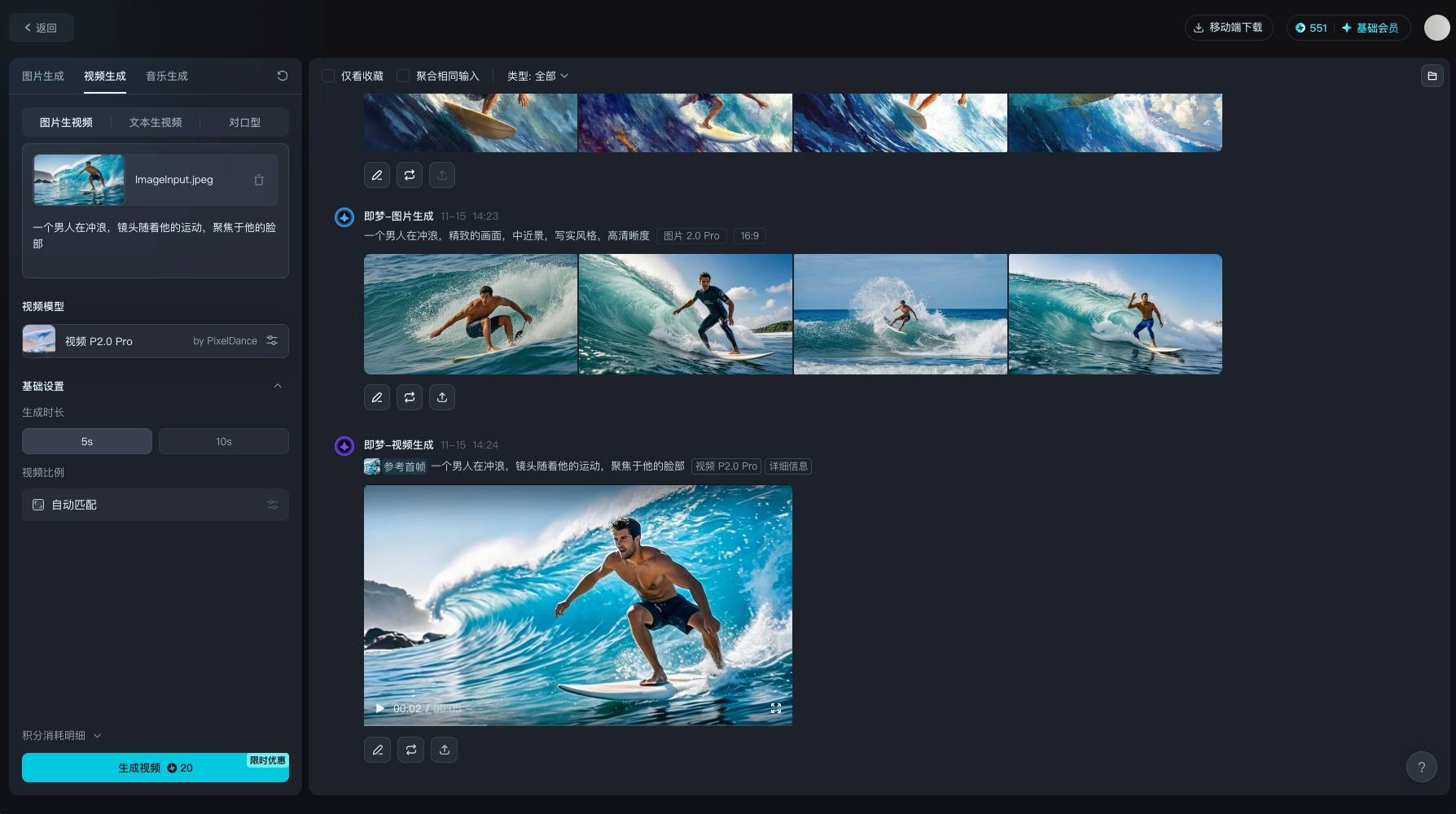Image resolution: width=1456 pixels, height=814 pixels.
Task: Enable the 仅看收藏 checkbox
Action: click(328, 76)
